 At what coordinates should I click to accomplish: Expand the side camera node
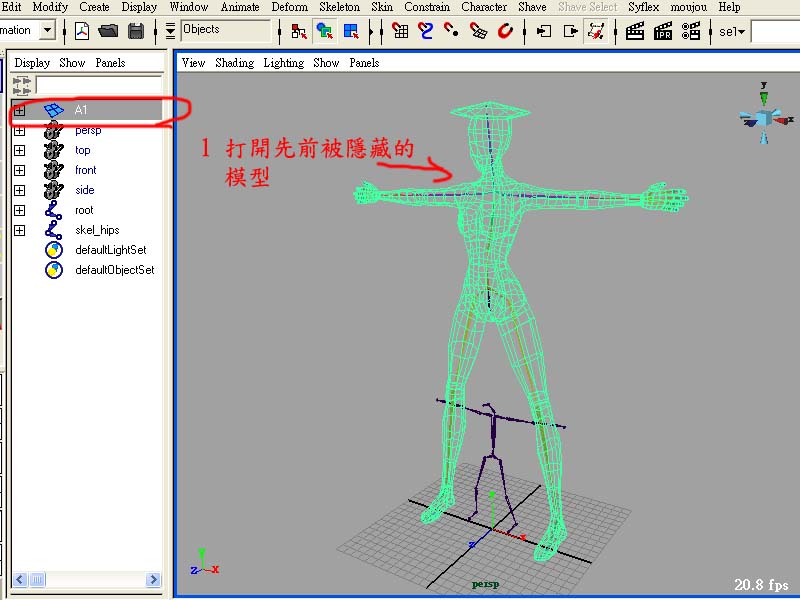[19, 190]
